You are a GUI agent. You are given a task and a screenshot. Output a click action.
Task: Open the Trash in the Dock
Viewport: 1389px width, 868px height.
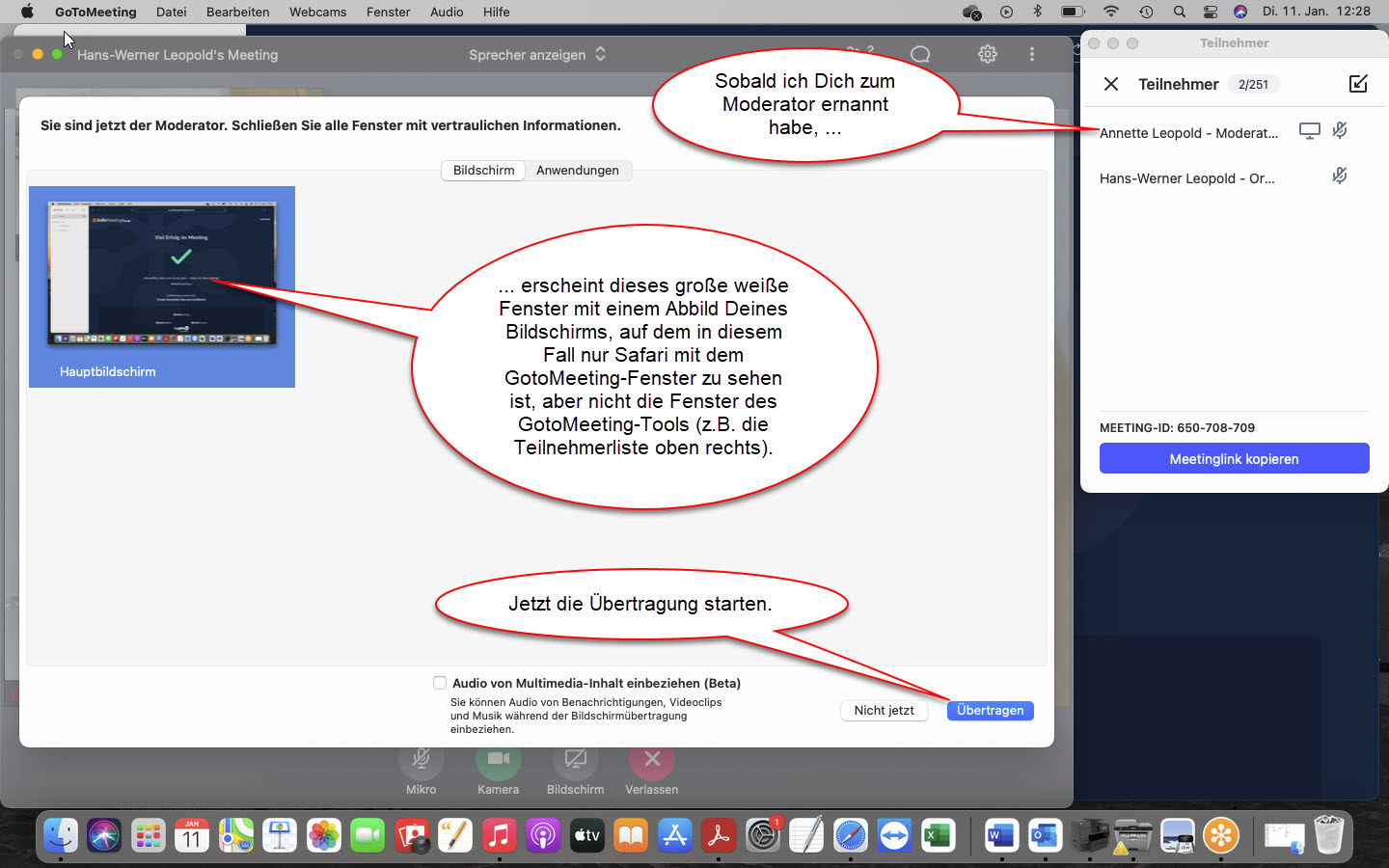tap(1328, 835)
